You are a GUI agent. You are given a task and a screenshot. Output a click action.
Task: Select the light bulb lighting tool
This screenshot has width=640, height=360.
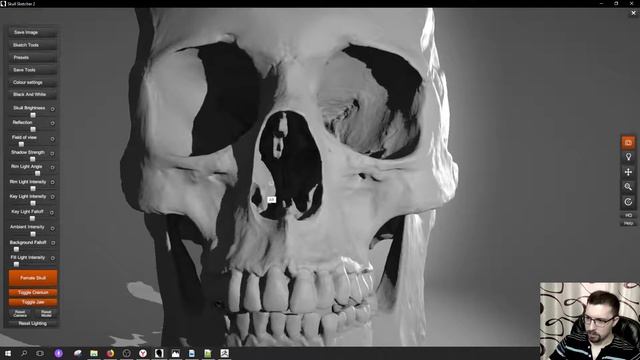(628, 157)
